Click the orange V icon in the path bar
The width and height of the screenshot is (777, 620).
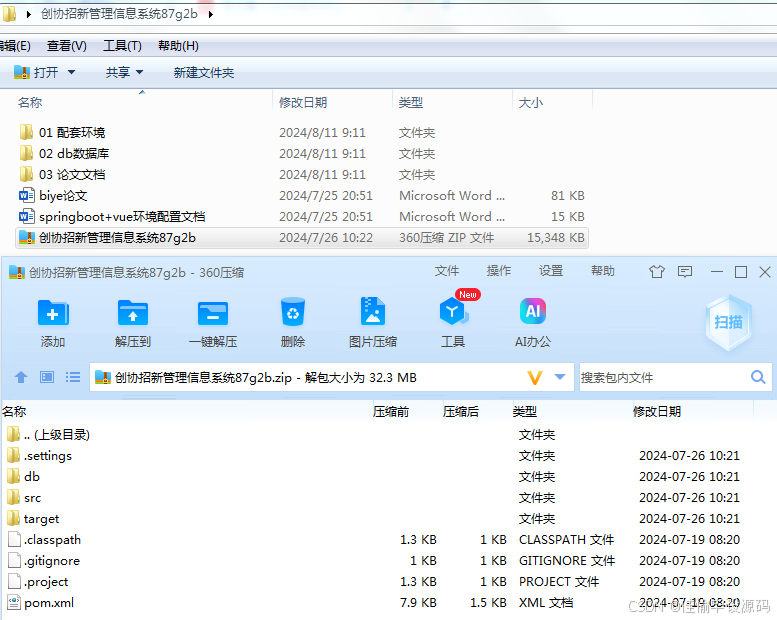535,378
